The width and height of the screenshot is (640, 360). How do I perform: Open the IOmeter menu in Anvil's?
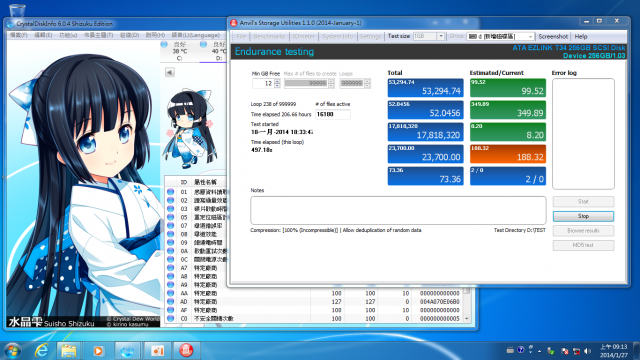[304, 36]
